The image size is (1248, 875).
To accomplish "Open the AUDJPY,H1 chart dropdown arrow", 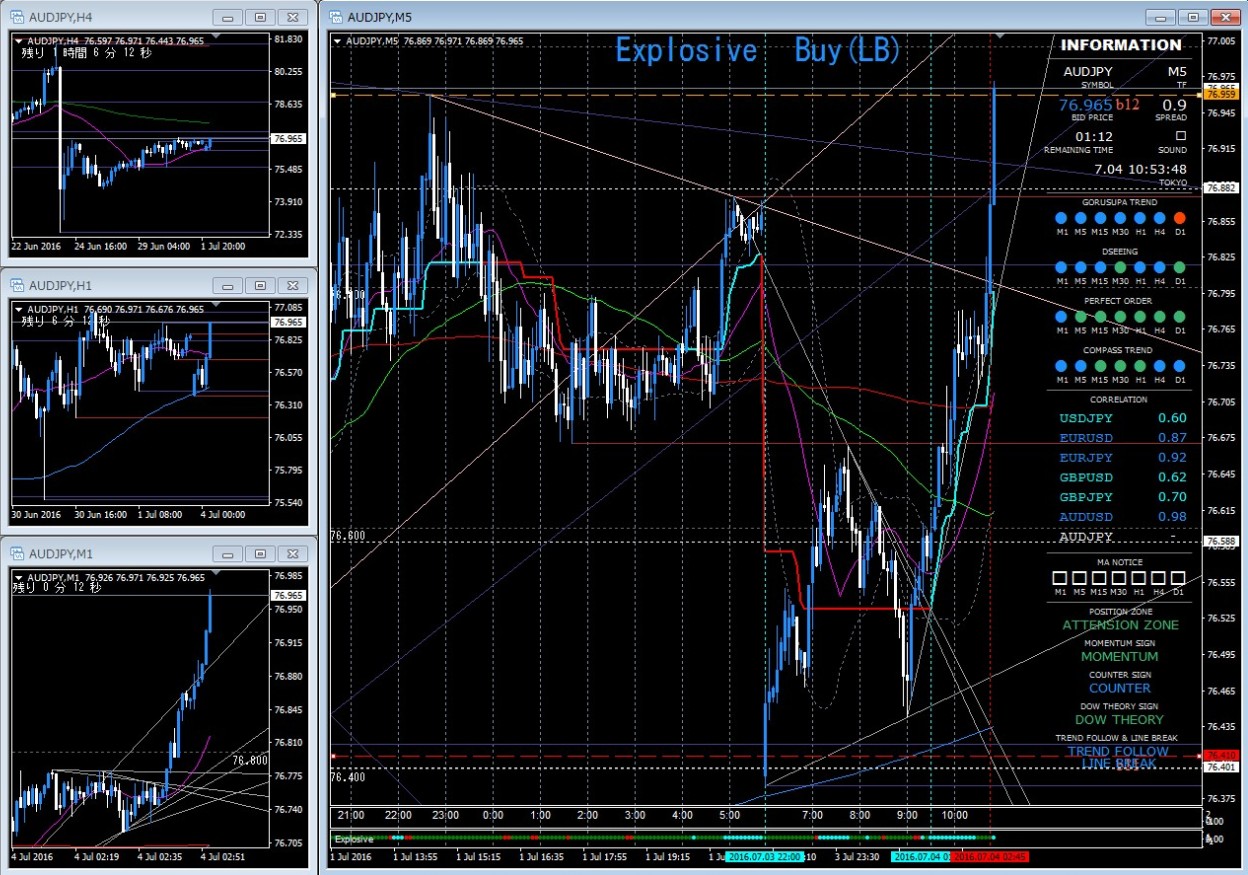I will [x=18, y=309].
